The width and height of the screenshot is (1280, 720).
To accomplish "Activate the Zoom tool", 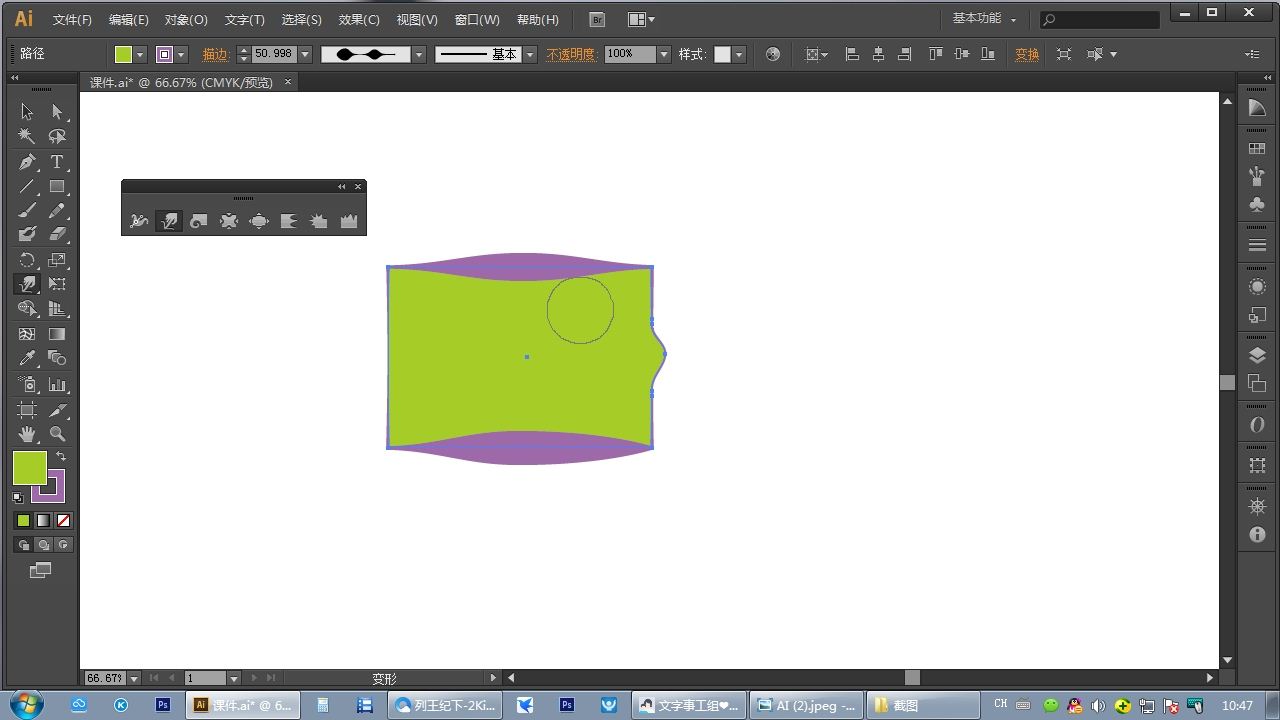I will pyautogui.click(x=57, y=434).
